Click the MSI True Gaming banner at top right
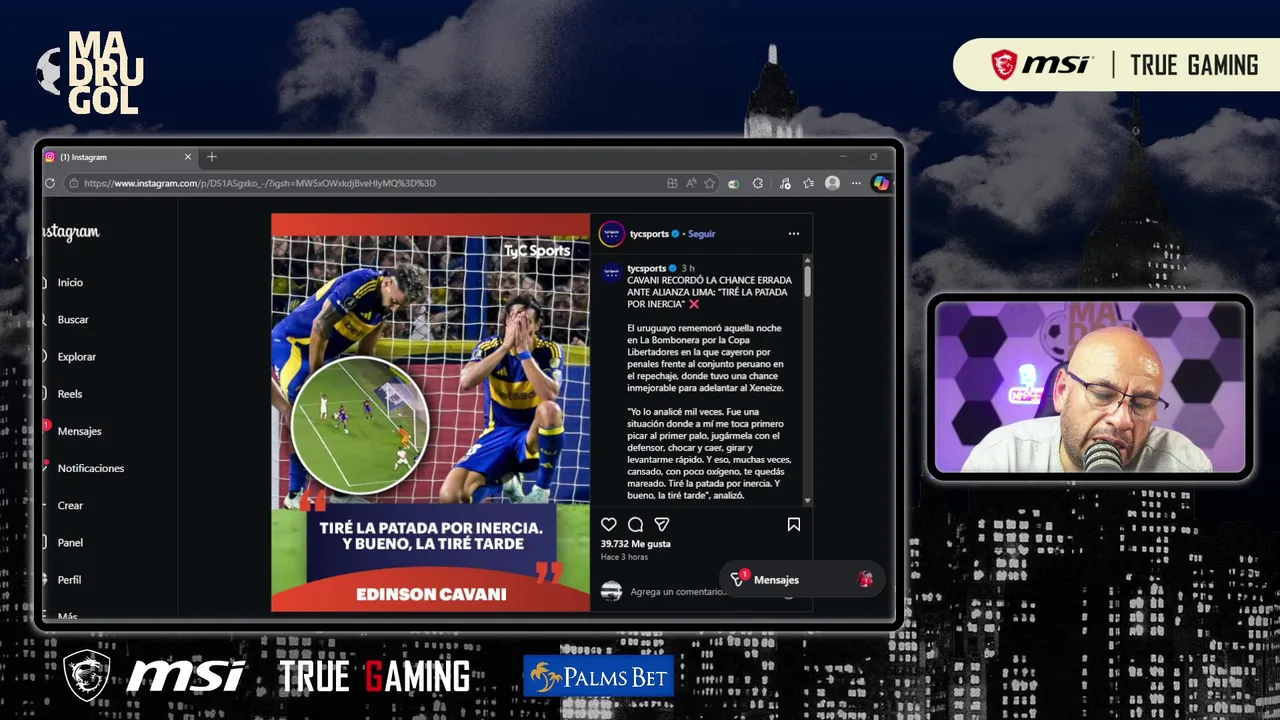Image resolution: width=1280 pixels, height=720 pixels. (x=1117, y=65)
